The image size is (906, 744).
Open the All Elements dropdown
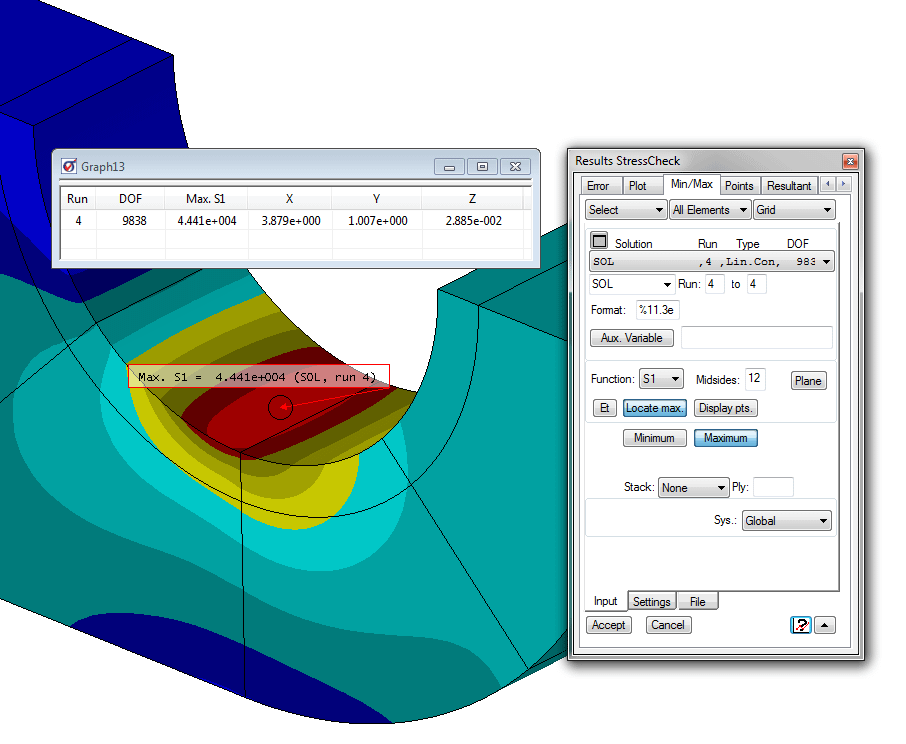709,209
